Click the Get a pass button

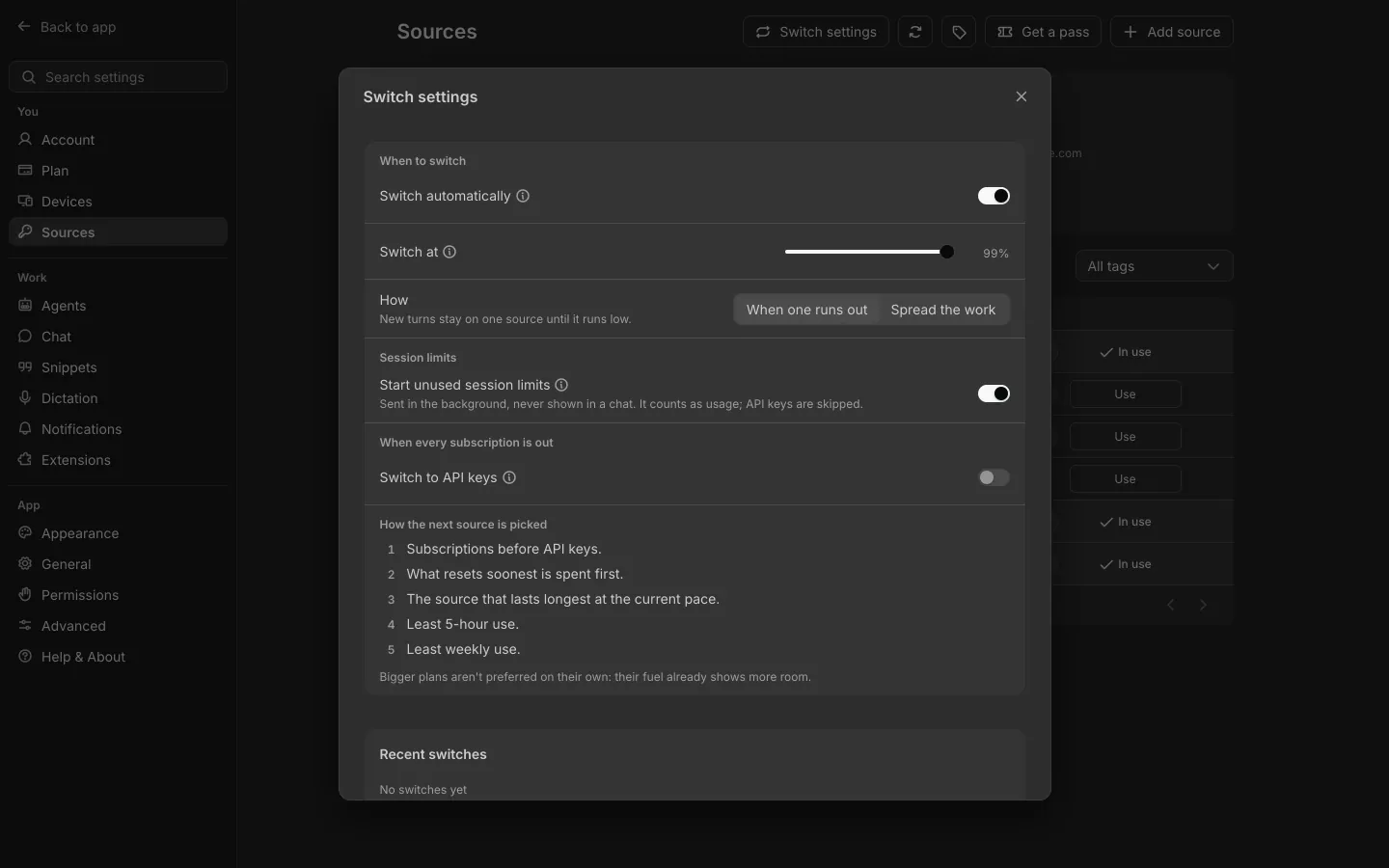point(1043,32)
